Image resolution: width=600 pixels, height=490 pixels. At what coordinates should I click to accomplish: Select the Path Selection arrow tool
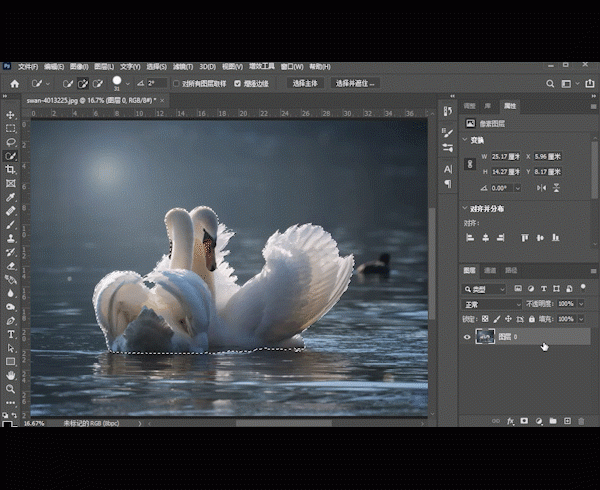pos(11,348)
